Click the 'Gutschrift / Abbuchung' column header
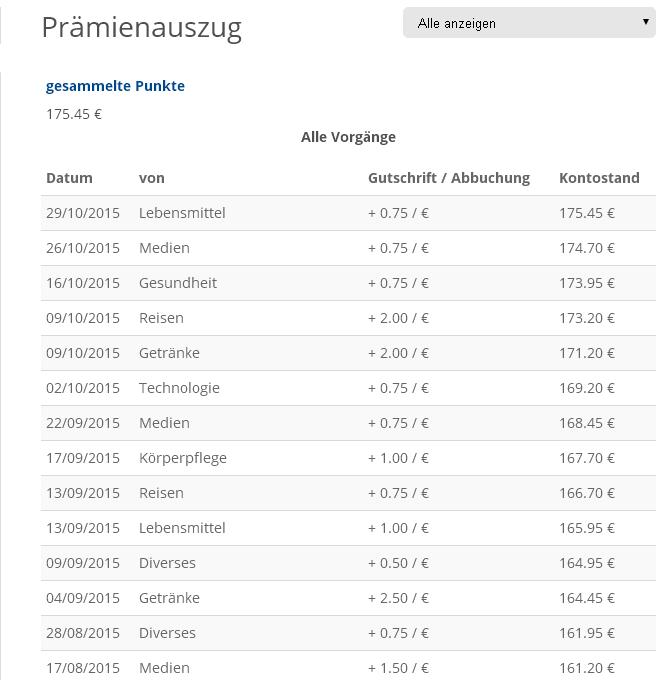 (x=449, y=178)
